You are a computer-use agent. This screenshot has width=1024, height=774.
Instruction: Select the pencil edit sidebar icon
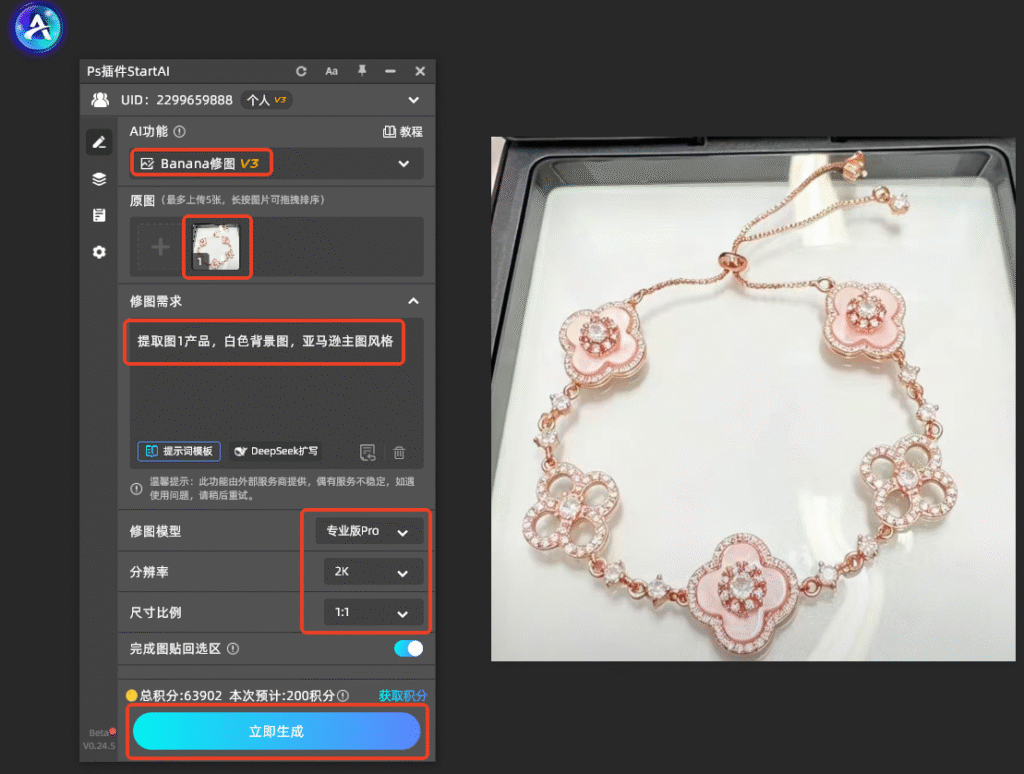point(99,142)
